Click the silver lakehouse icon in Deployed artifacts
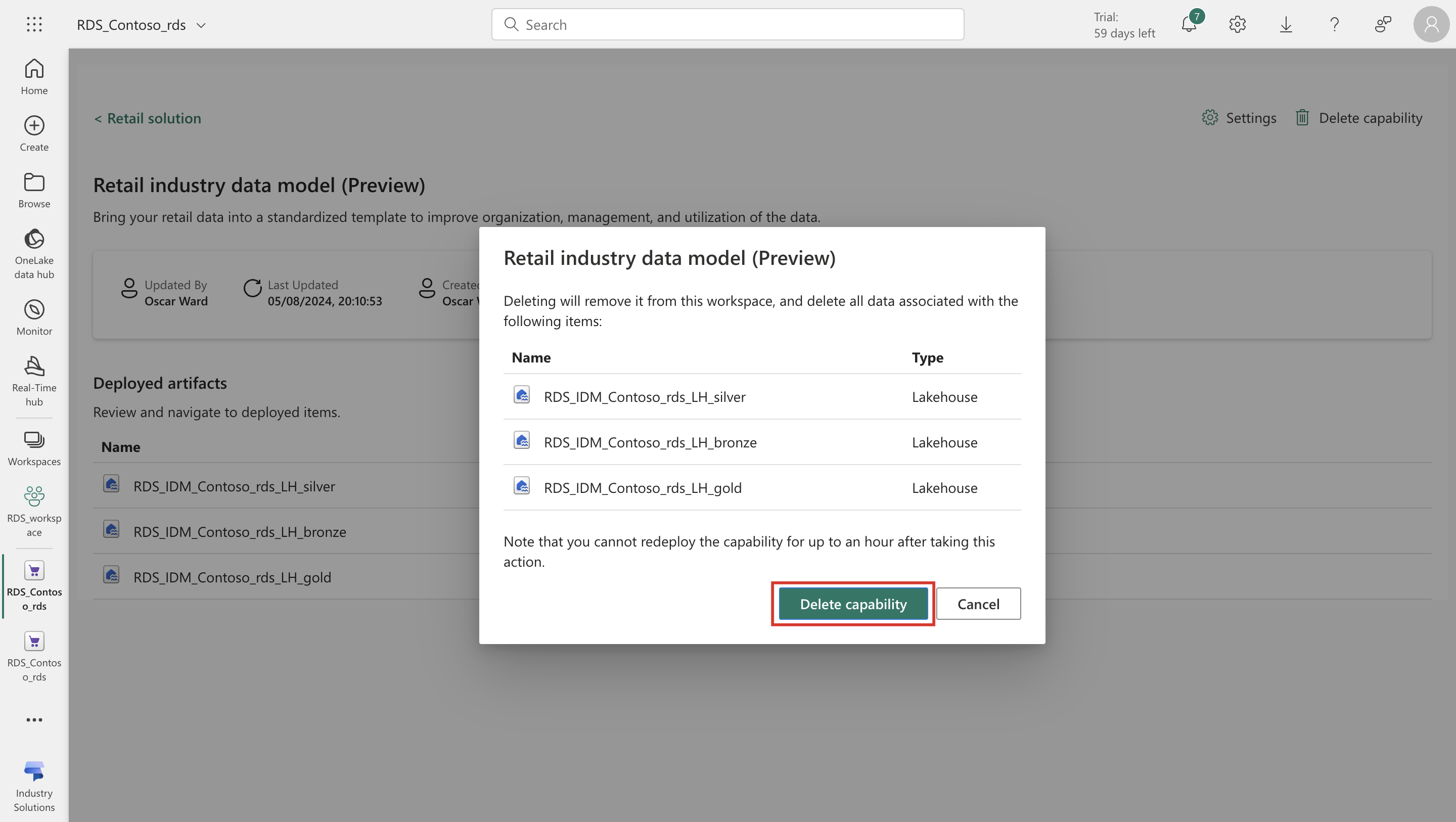 pos(111,484)
